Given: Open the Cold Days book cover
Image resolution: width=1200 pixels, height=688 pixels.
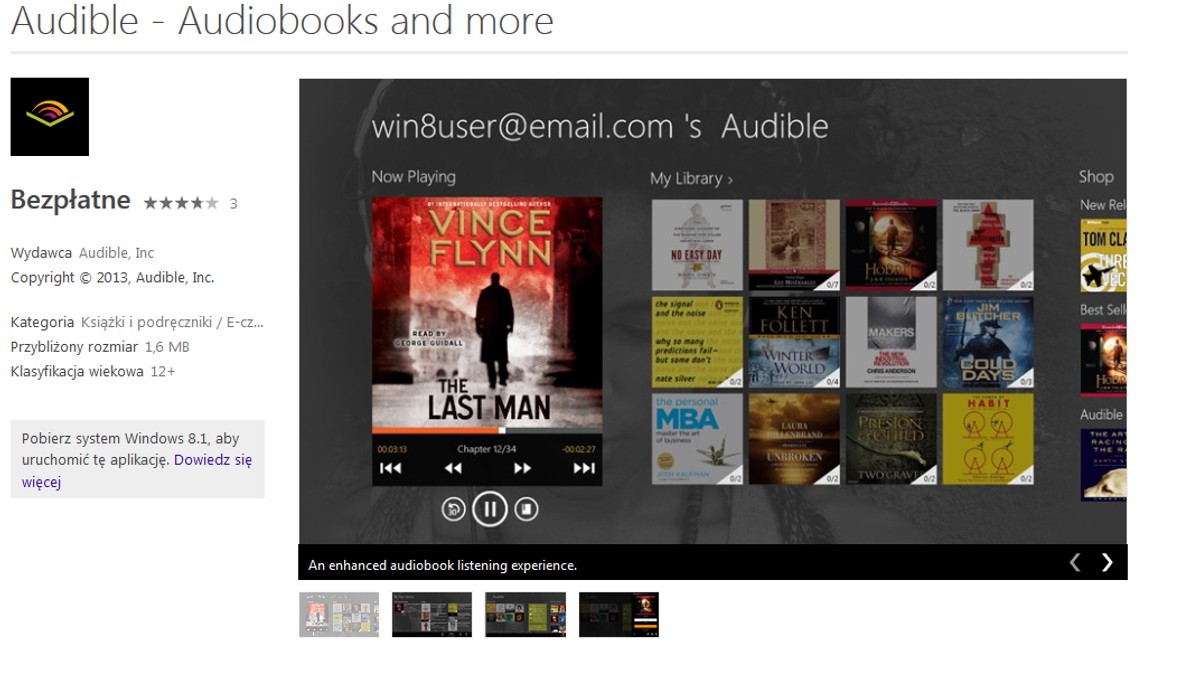Looking at the screenshot, I should (x=988, y=342).
